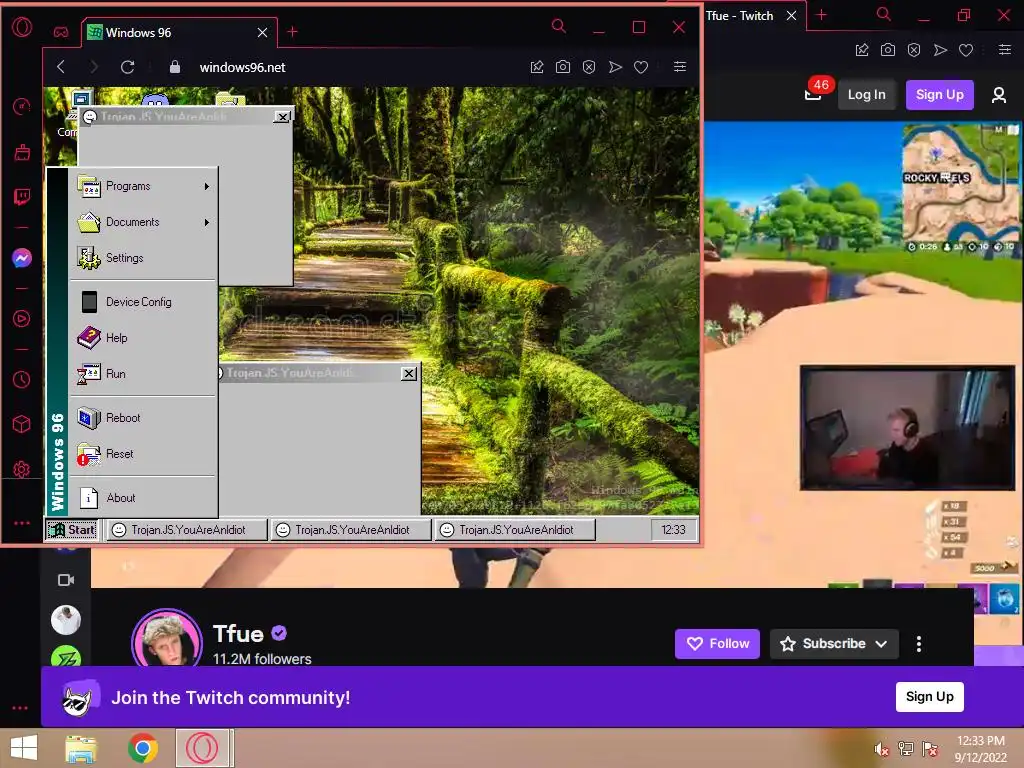Select Run in Start menu
Screen dimensions: 1024x768
click(144, 374)
